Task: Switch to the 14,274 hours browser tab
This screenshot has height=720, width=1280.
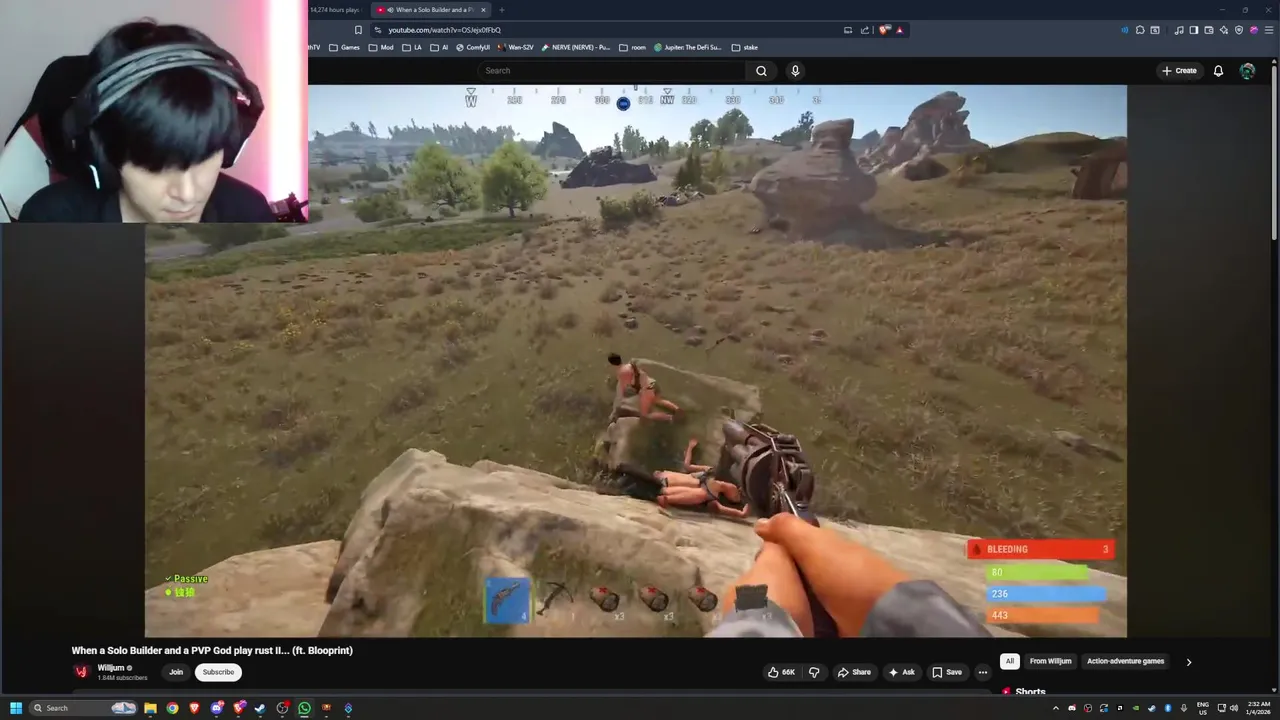Action: 334,10
